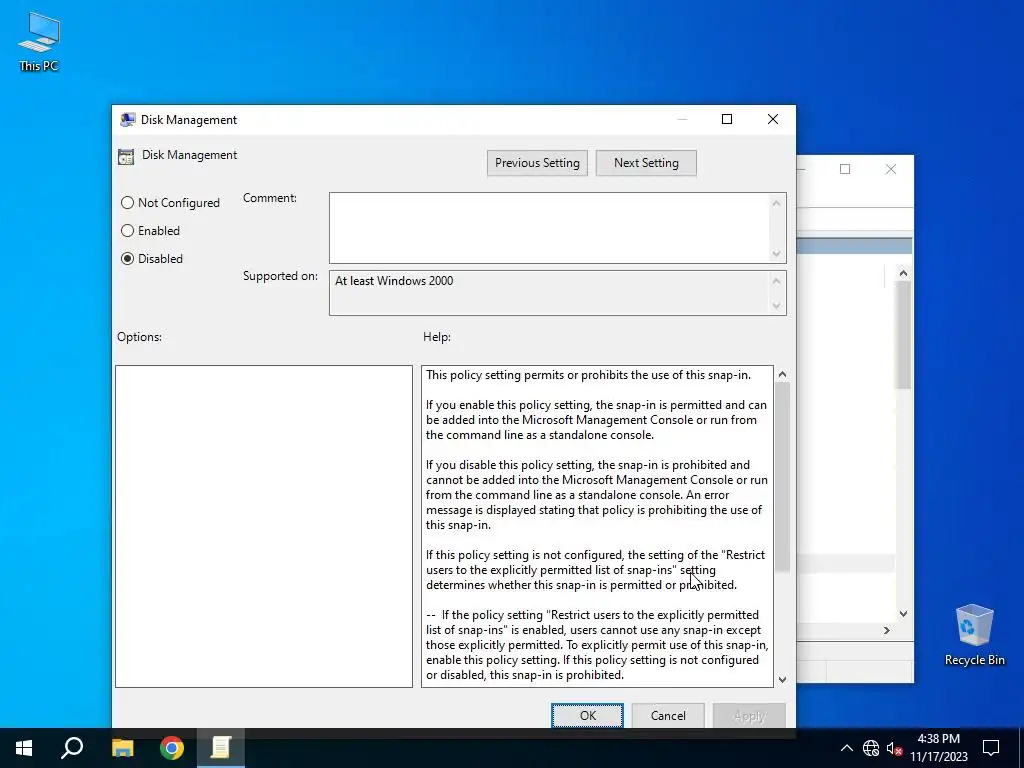
Task: Show hidden system tray icons
Action: (846, 748)
